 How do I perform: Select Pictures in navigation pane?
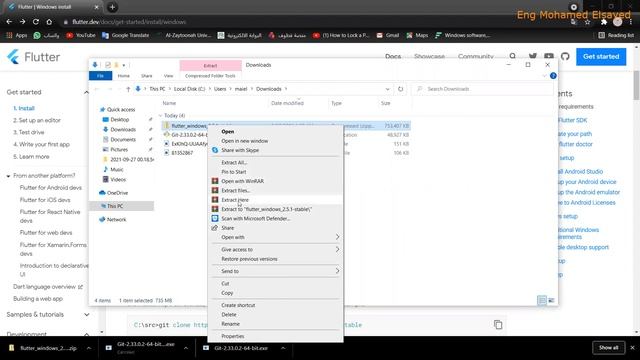point(119,149)
